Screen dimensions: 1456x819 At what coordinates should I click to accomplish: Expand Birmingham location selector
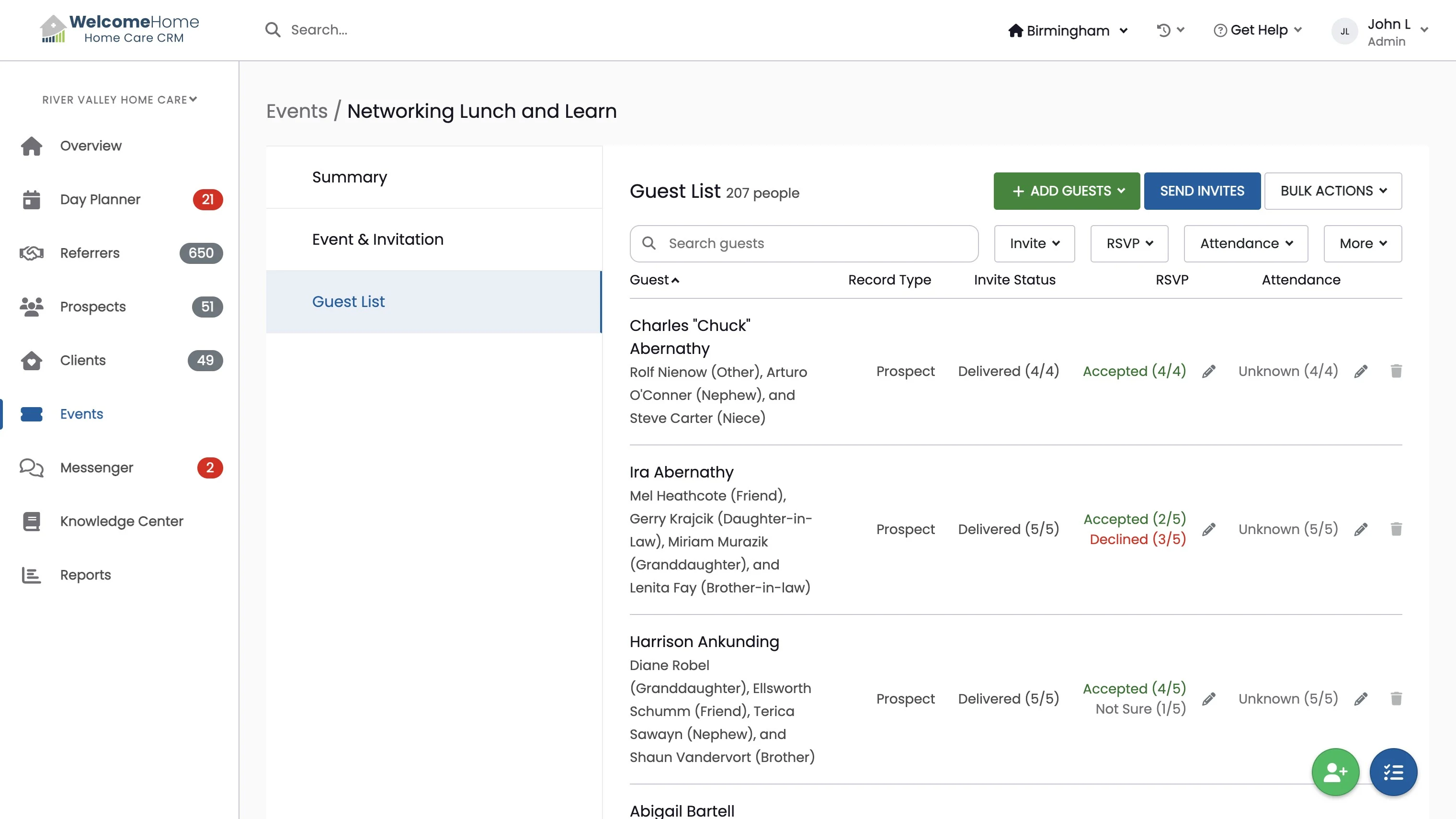tap(1068, 31)
